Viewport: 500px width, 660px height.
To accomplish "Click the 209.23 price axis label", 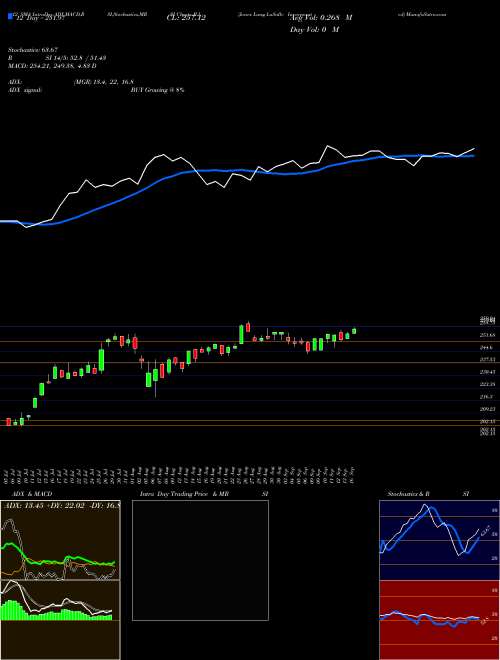I will click(x=488, y=409).
